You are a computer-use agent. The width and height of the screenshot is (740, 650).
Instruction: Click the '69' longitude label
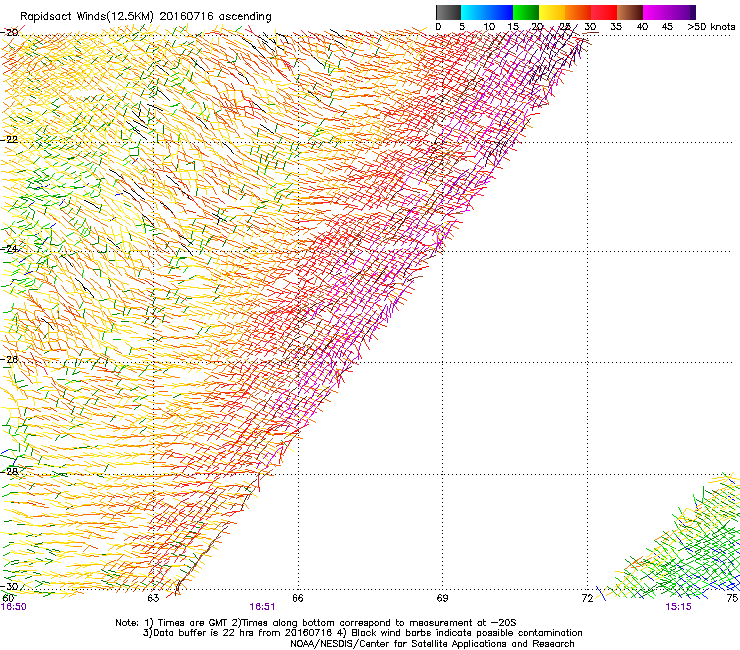pyautogui.click(x=442, y=599)
